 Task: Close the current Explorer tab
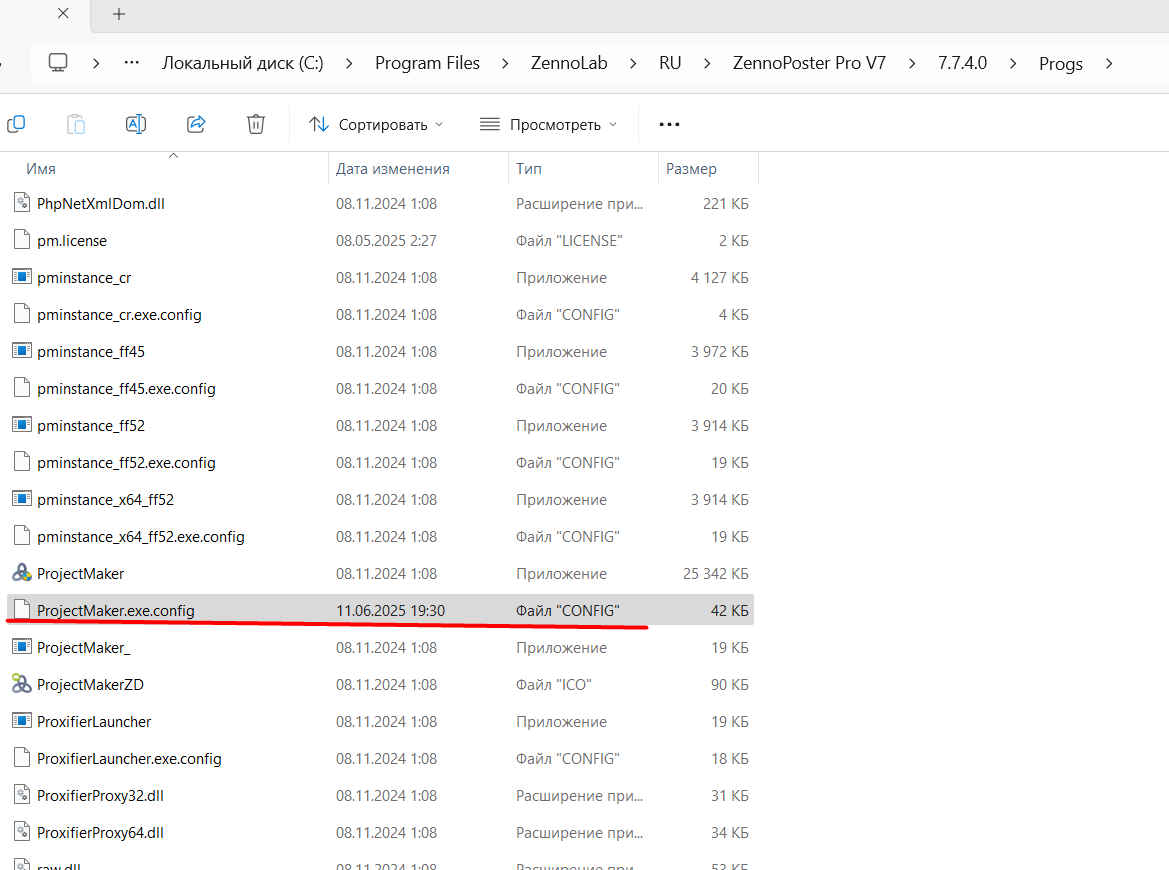point(63,13)
